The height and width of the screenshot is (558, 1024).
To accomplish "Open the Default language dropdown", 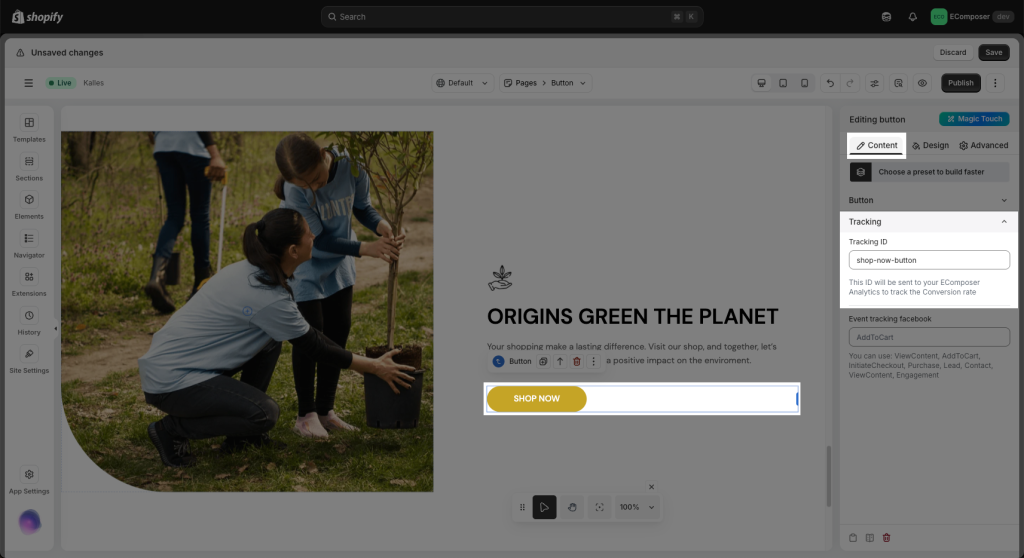I will pyautogui.click(x=462, y=83).
